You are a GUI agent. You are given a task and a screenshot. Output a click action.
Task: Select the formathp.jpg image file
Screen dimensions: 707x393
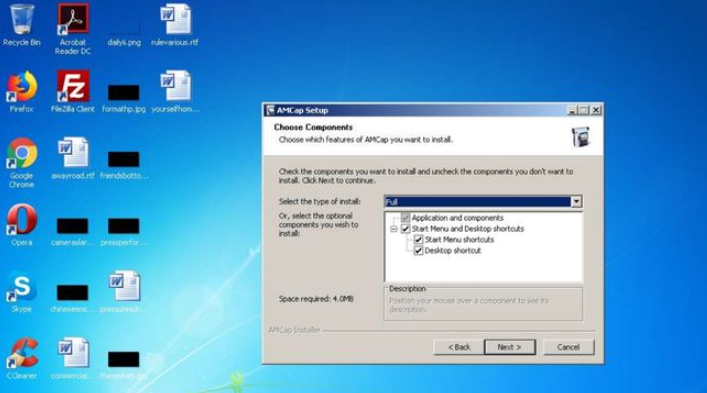[124, 98]
